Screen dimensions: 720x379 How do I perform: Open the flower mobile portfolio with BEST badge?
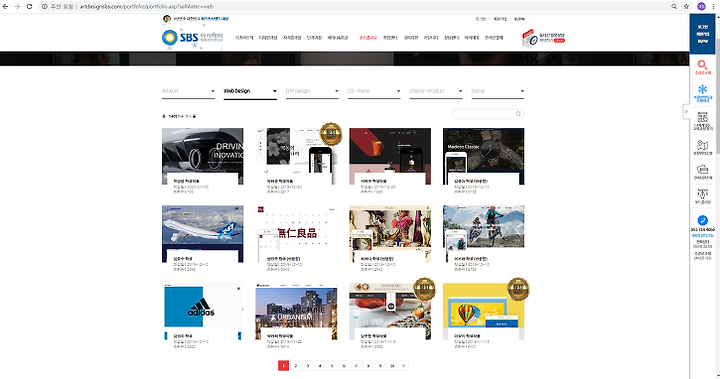(x=296, y=156)
